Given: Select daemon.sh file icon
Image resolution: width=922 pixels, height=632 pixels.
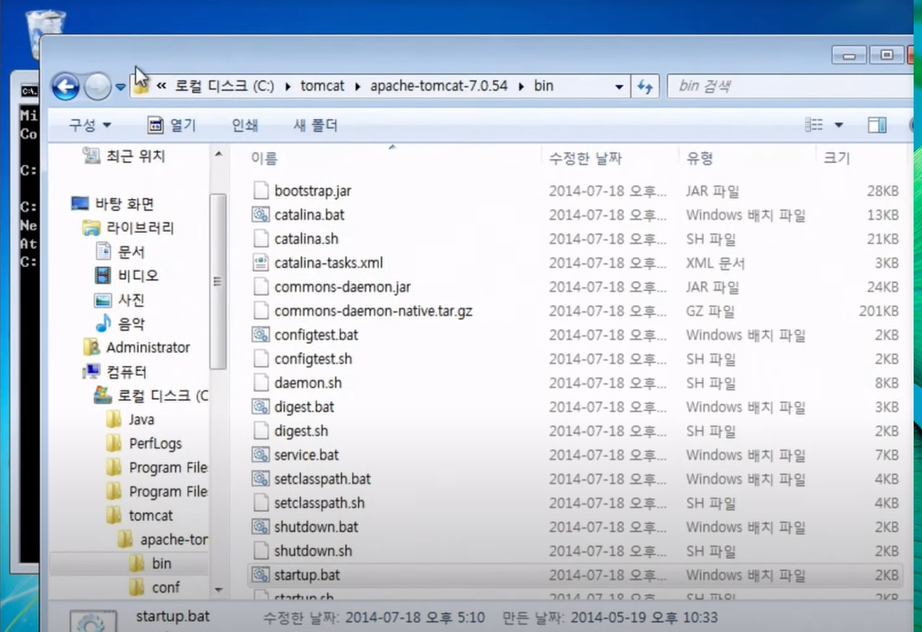Looking at the screenshot, I should pyautogui.click(x=260, y=383).
